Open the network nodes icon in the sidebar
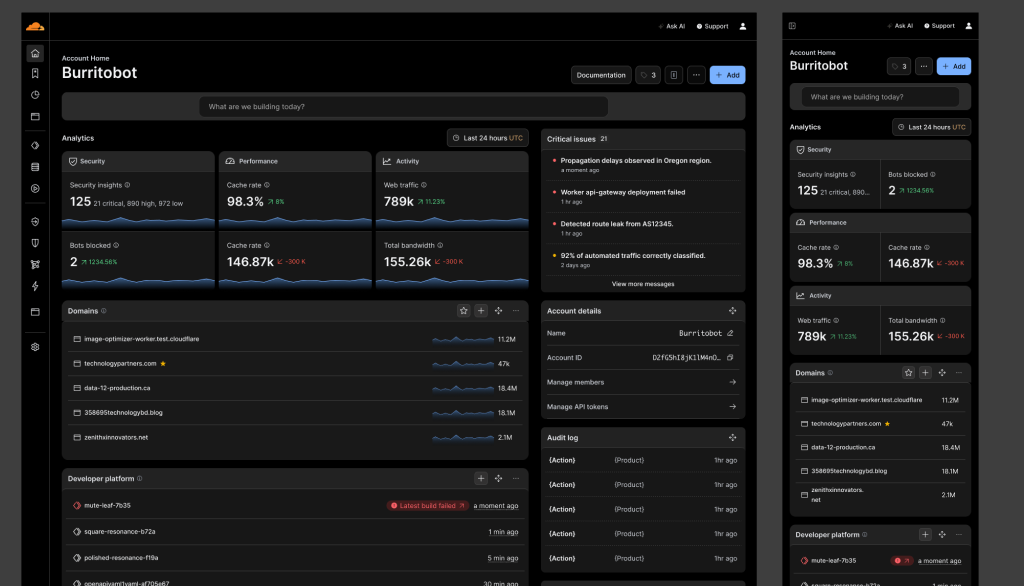1024x586 pixels. pos(35,265)
